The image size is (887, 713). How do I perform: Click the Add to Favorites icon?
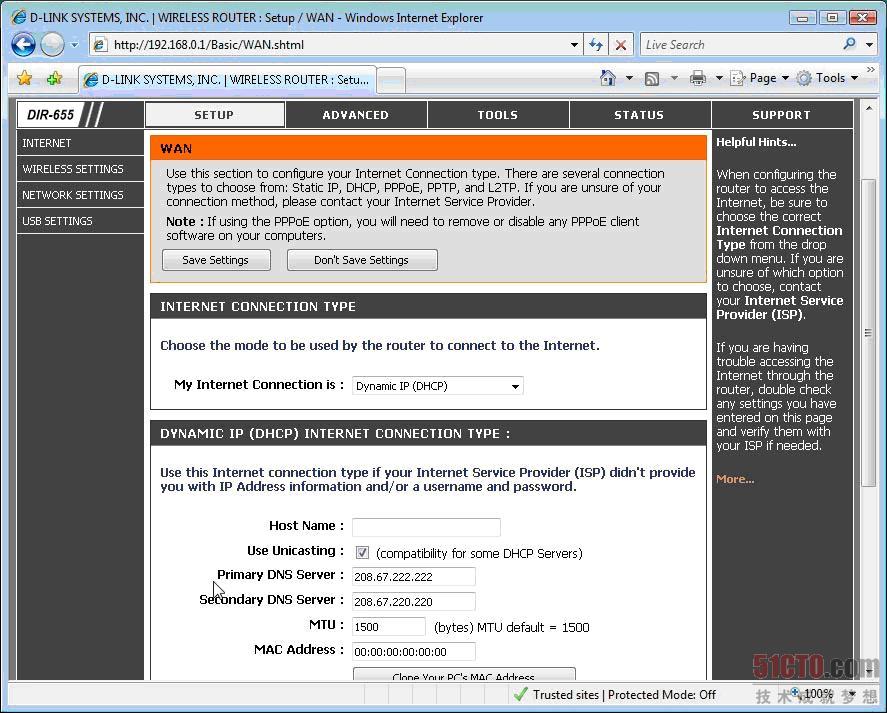coord(54,78)
